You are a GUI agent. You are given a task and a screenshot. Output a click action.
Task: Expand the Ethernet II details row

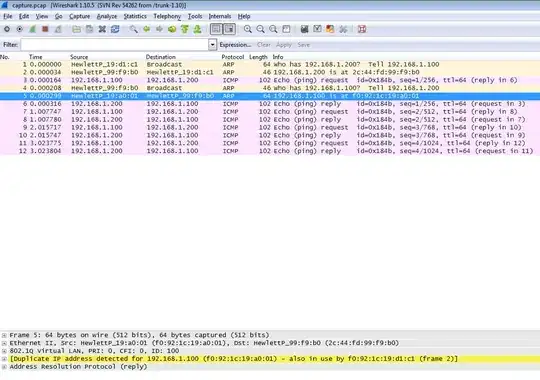(x=4, y=343)
